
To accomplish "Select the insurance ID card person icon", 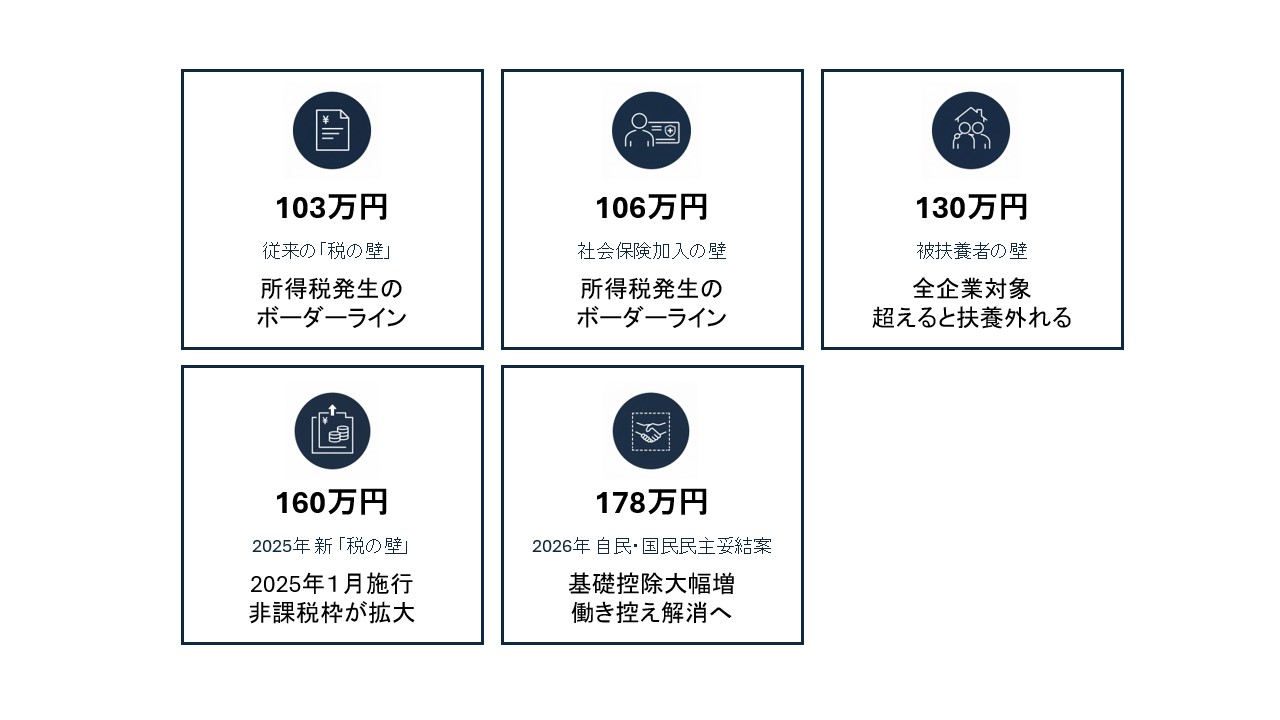I will [652, 131].
